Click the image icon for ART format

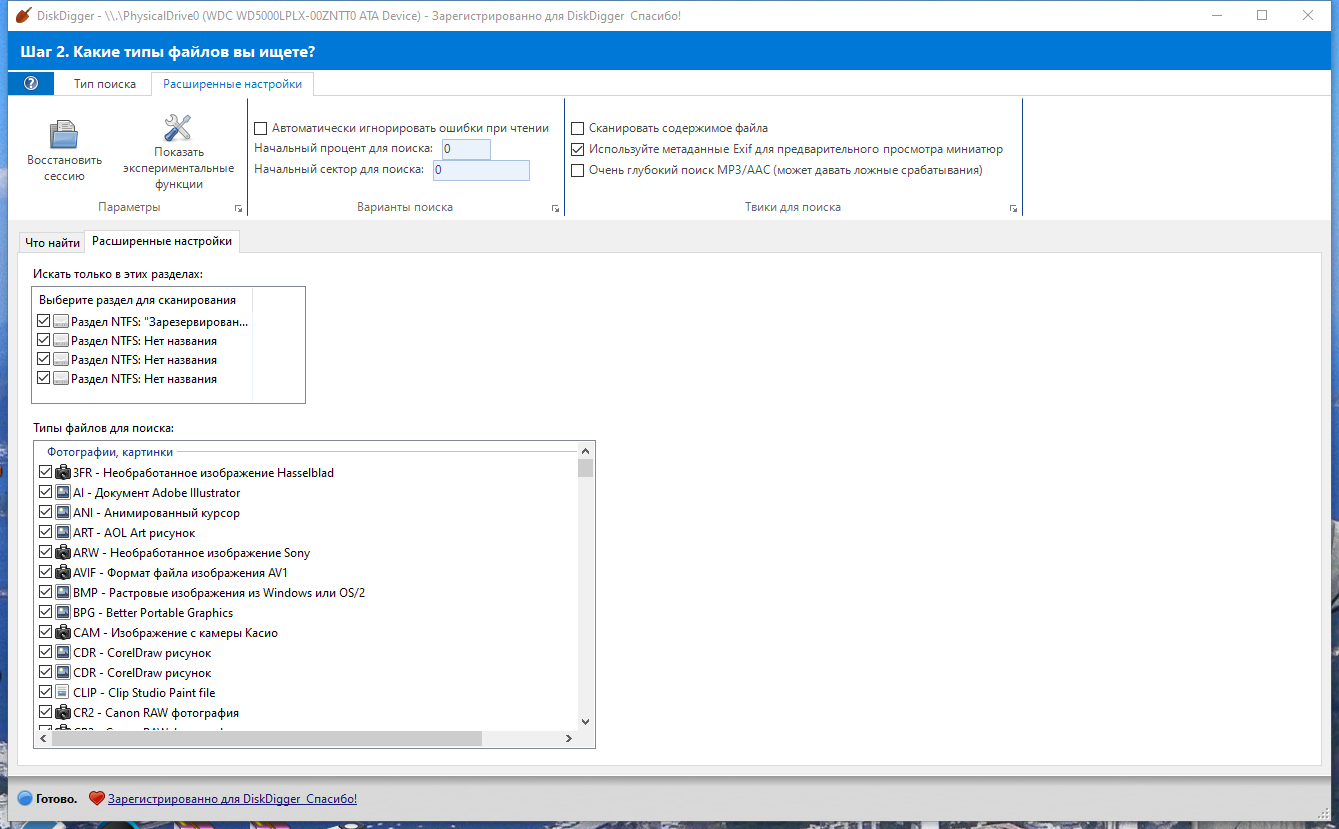point(63,533)
